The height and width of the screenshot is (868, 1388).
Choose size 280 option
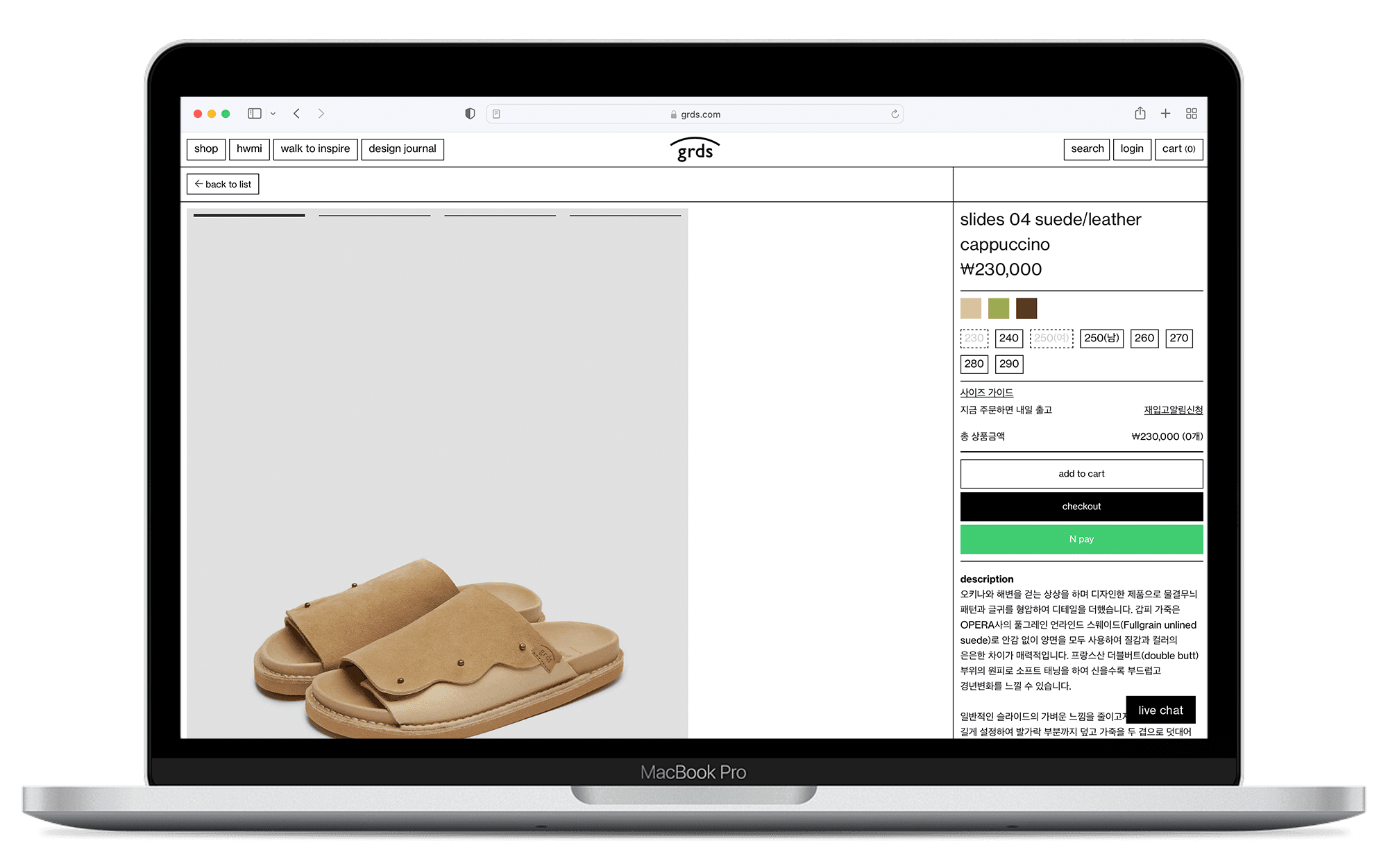pyautogui.click(x=974, y=364)
